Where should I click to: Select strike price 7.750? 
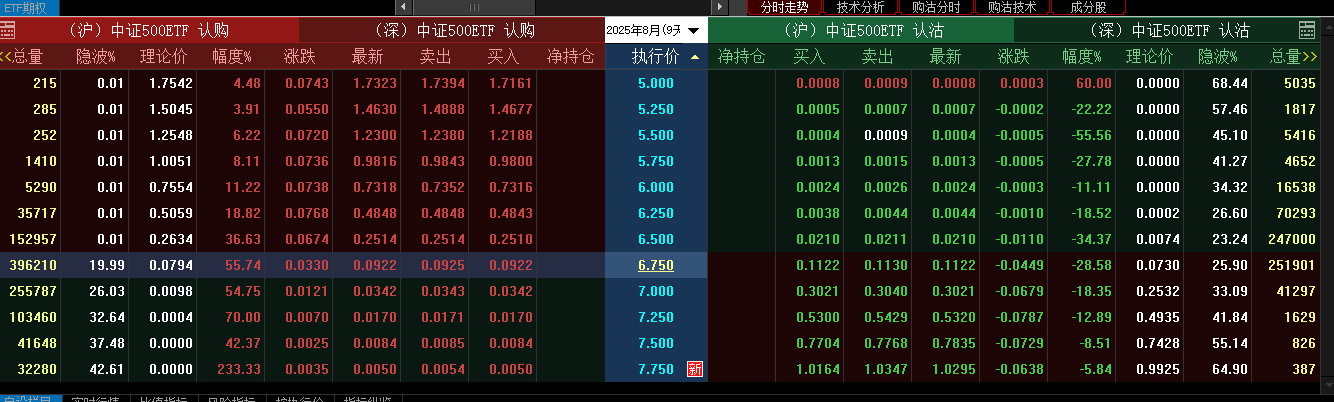(x=655, y=369)
